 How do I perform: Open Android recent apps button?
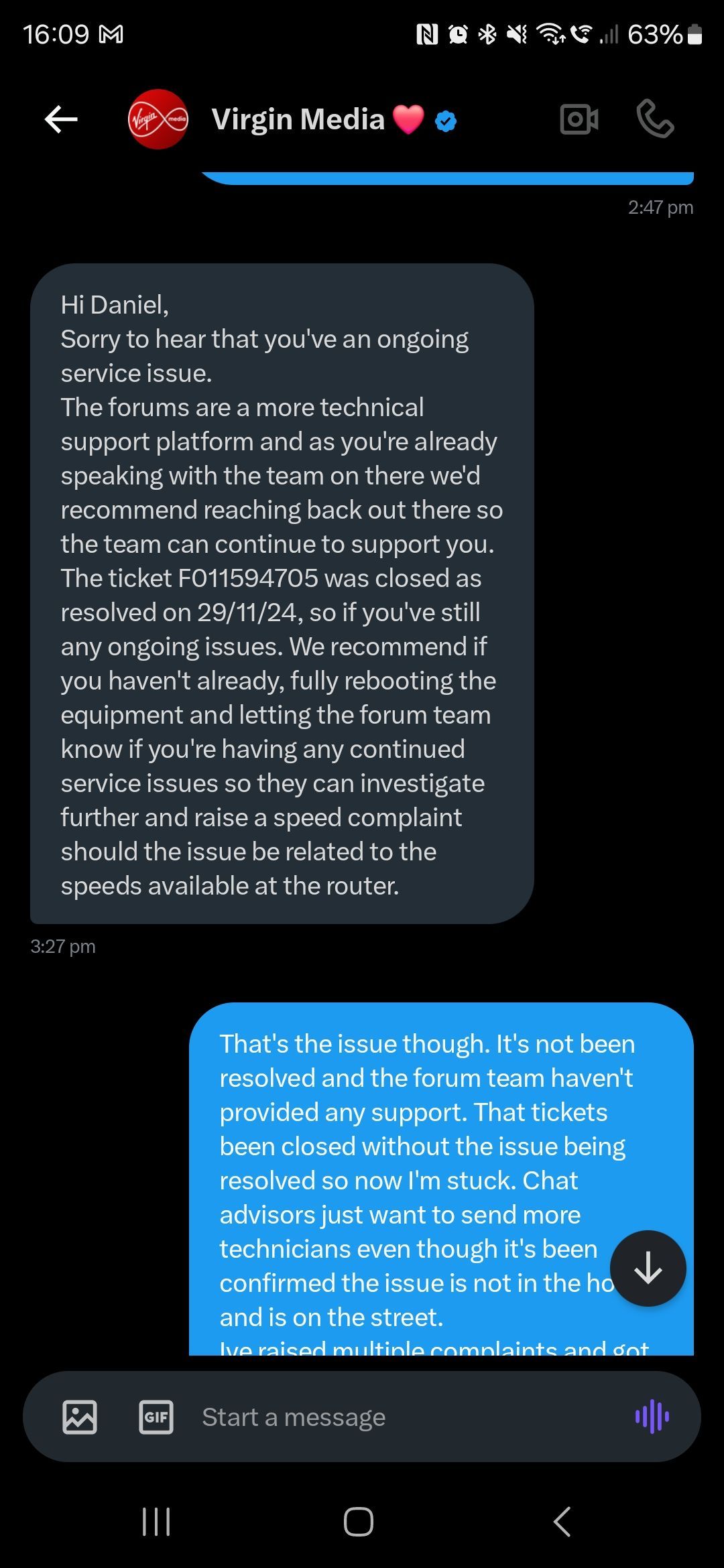pos(156,1521)
